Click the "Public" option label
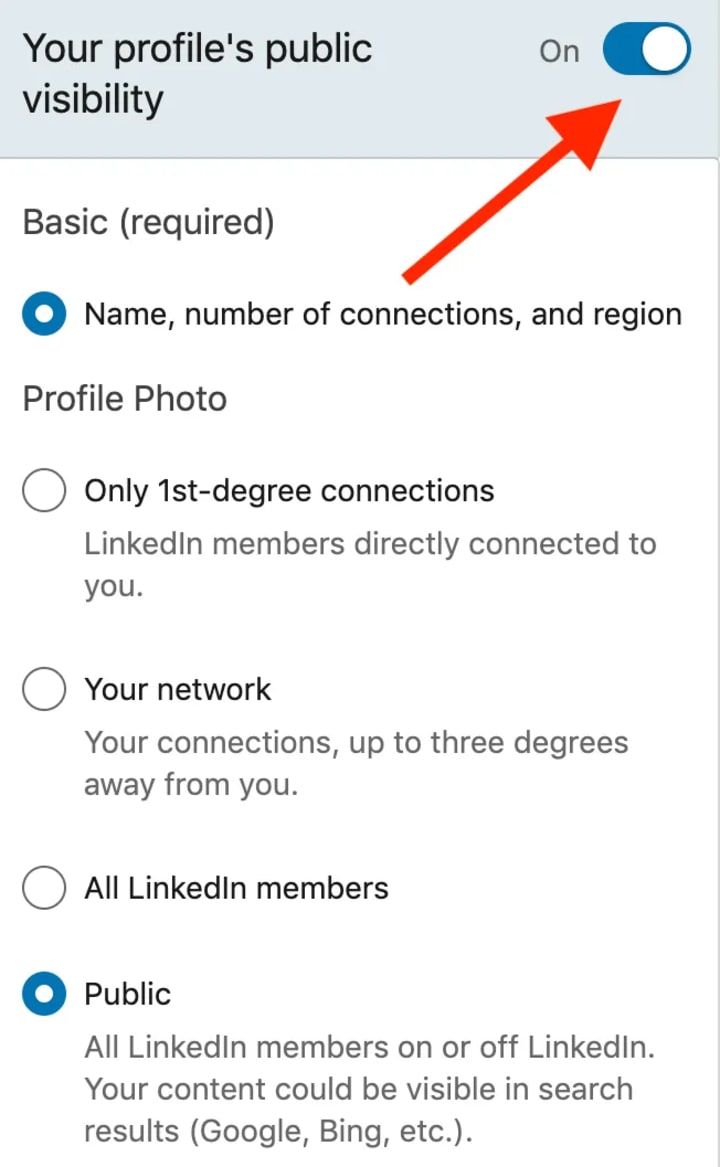This screenshot has width=720, height=1167. click(128, 994)
